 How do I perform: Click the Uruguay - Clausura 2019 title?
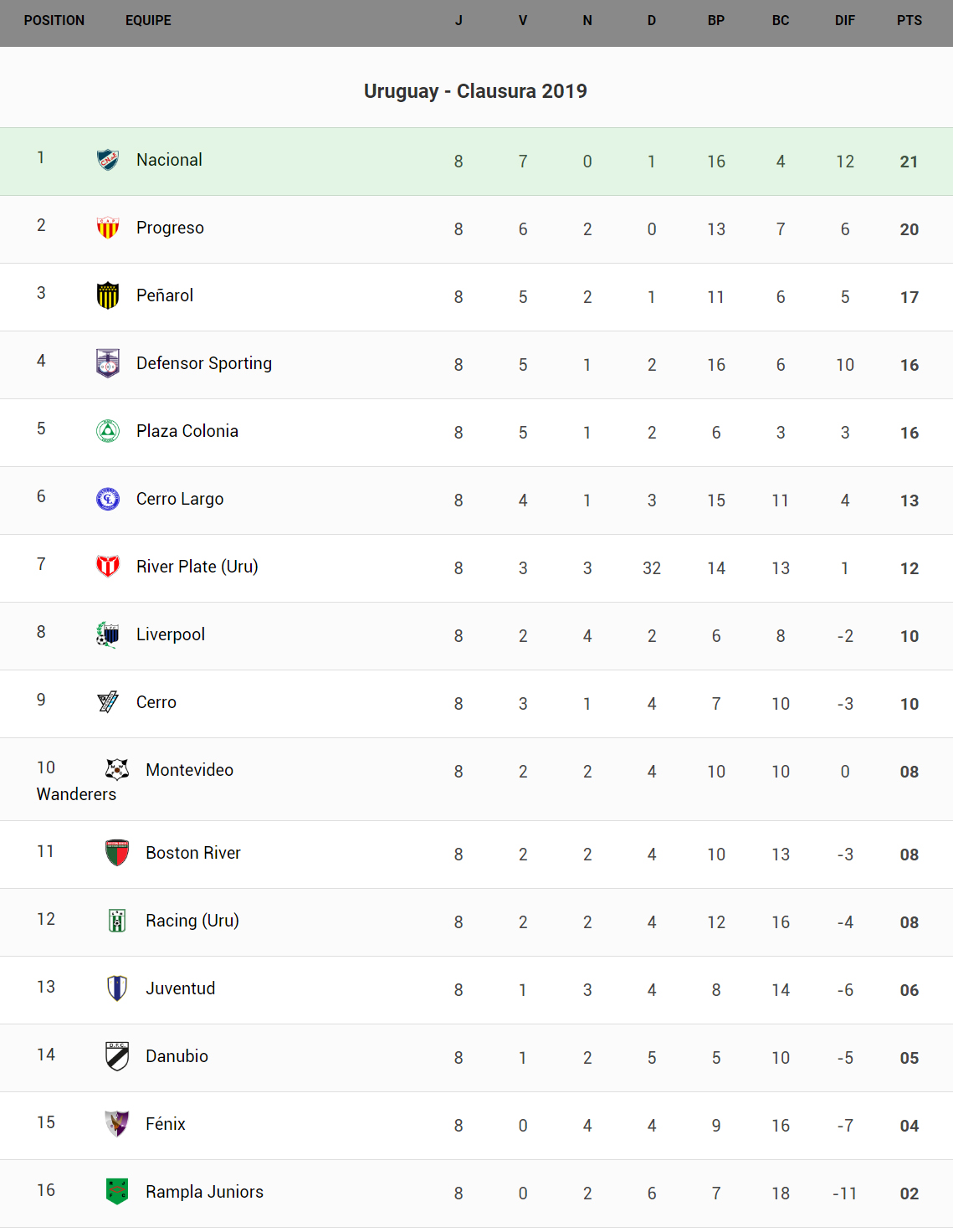click(x=475, y=91)
